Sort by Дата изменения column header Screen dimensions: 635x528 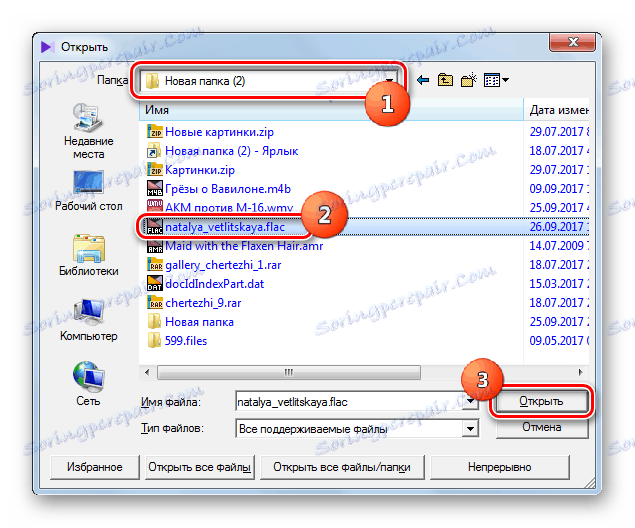pyautogui.click(x=557, y=110)
